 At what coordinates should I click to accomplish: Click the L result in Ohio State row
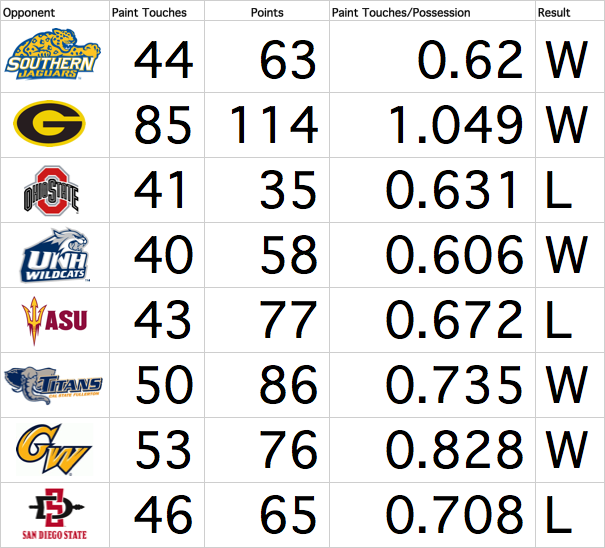pos(557,191)
